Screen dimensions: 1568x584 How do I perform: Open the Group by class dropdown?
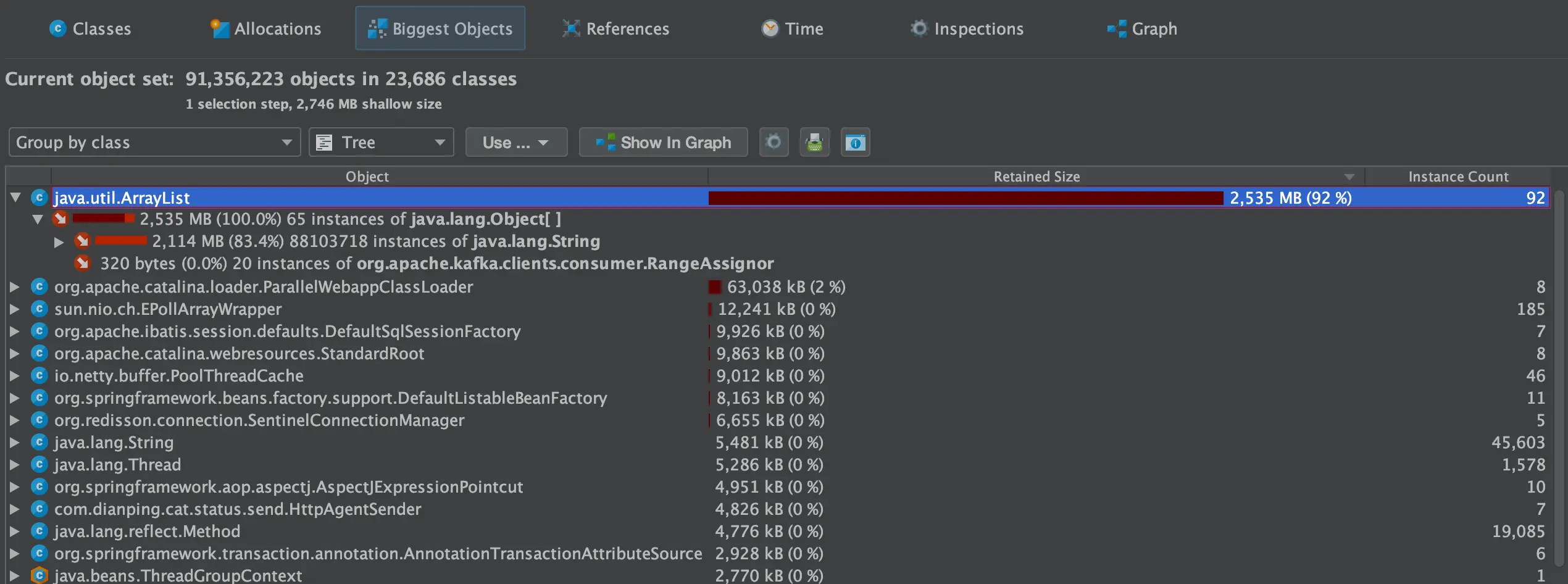coord(154,142)
